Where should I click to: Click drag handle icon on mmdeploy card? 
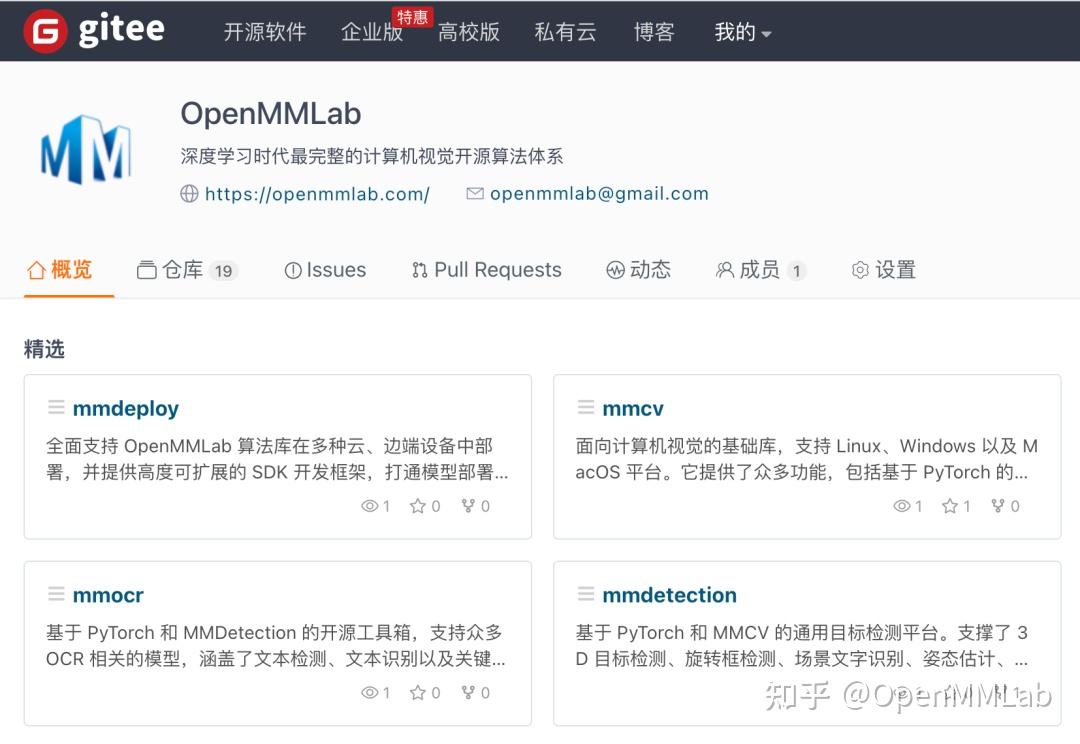(x=56, y=407)
